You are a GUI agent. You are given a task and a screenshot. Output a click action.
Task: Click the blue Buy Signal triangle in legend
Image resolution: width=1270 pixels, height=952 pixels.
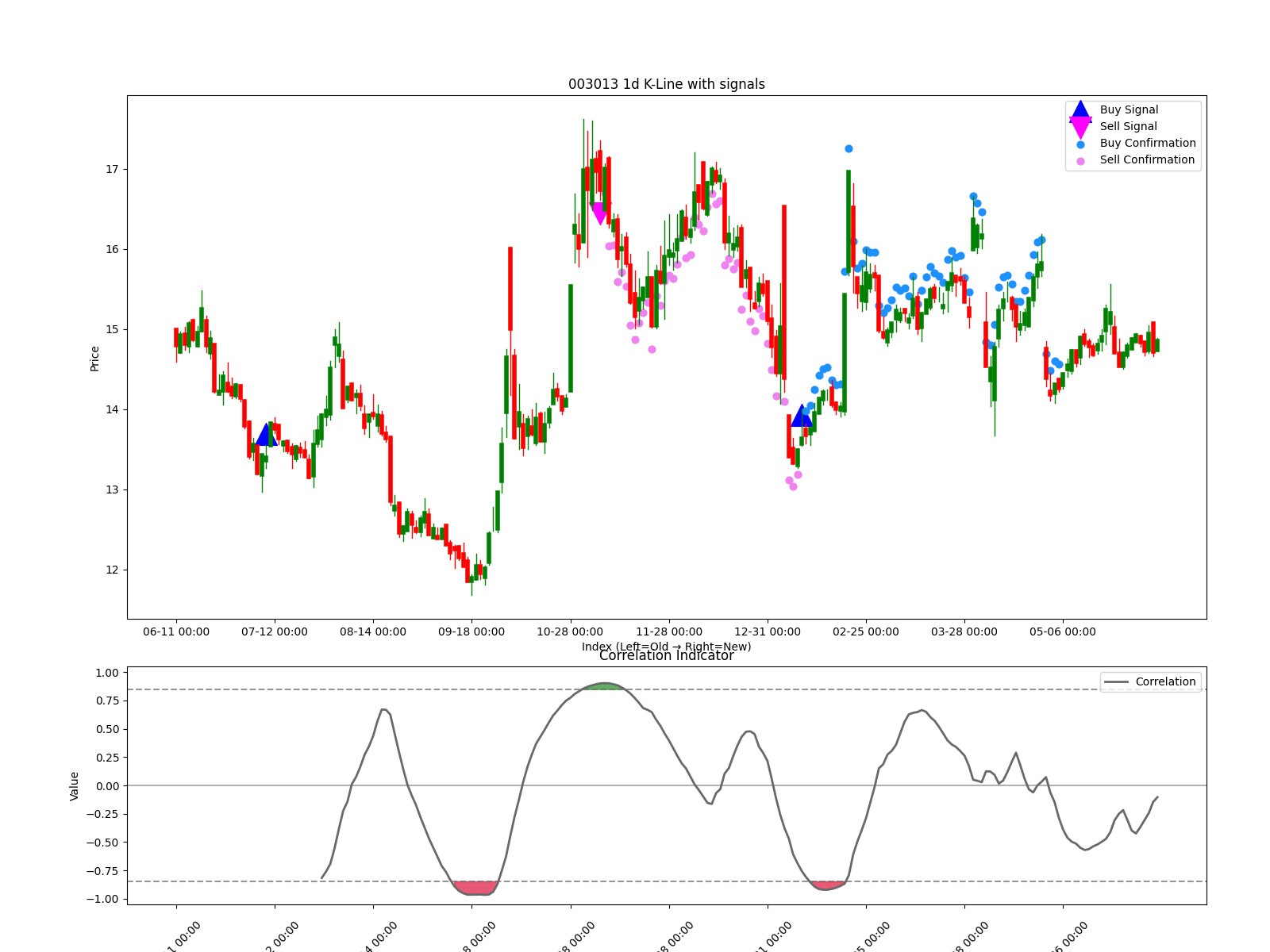[x=1080, y=110]
